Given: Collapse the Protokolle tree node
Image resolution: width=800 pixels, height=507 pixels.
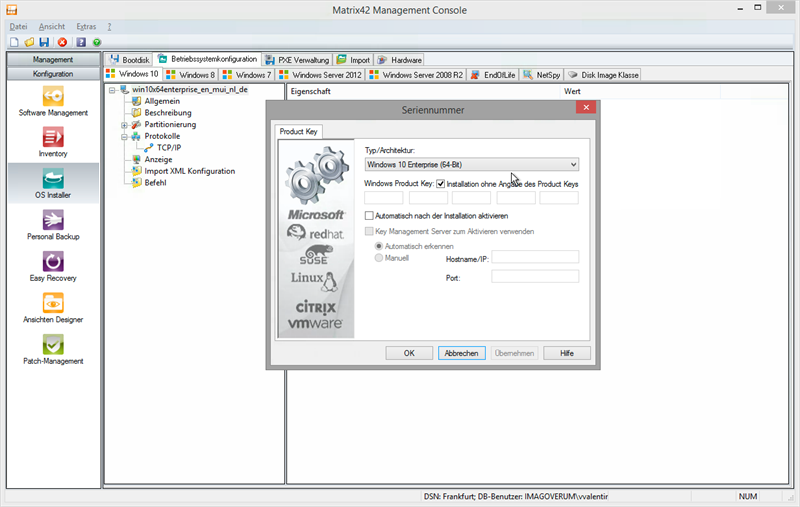Looking at the screenshot, I should 124,136.
